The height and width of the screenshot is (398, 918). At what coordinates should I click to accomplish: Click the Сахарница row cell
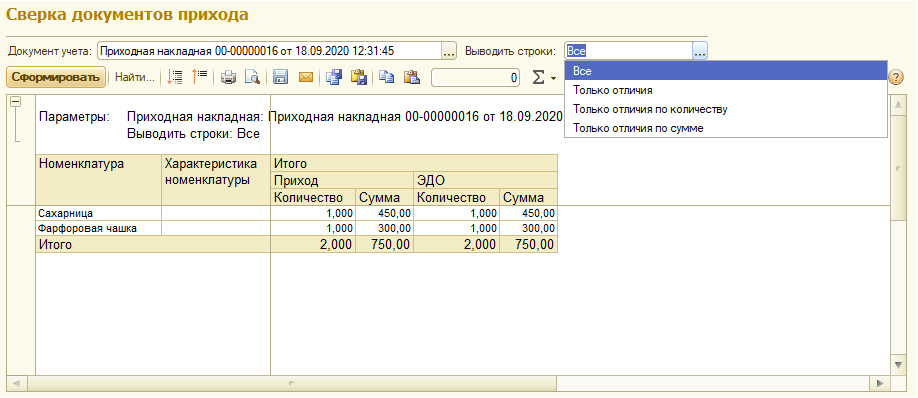tap(98, 213)
